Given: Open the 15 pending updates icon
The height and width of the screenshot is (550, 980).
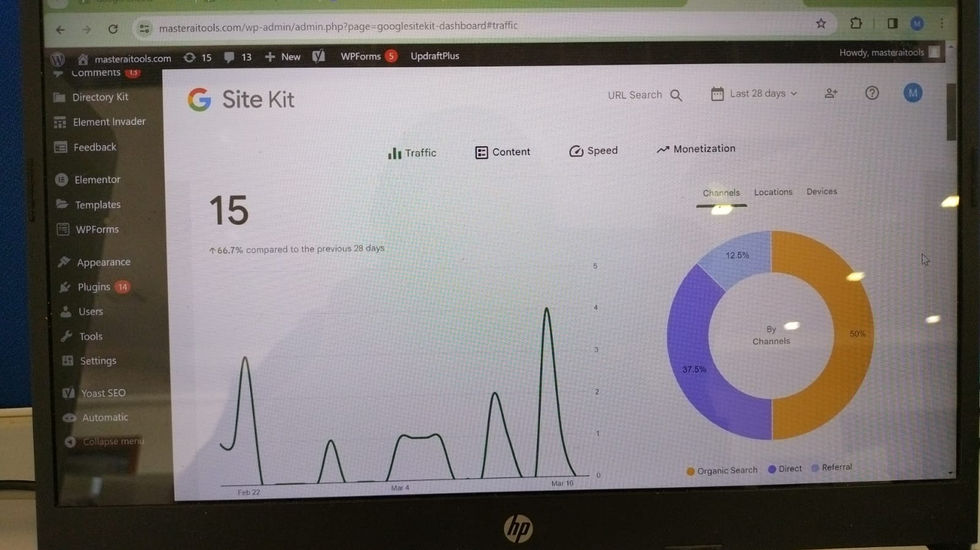Looking at the screenshot, I should coord(198,58).
